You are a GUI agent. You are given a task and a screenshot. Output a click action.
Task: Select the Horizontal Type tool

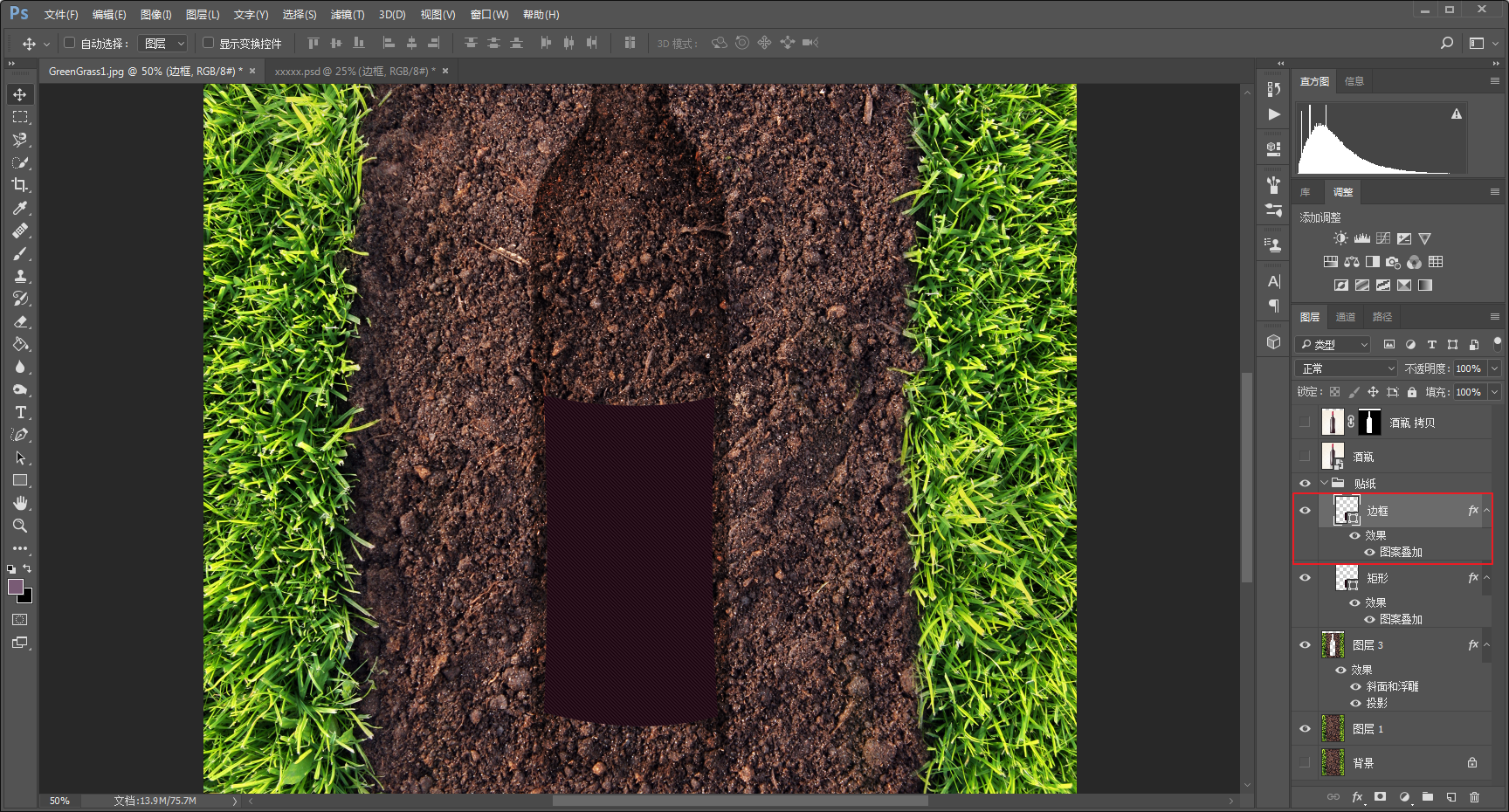coord(20,412)
